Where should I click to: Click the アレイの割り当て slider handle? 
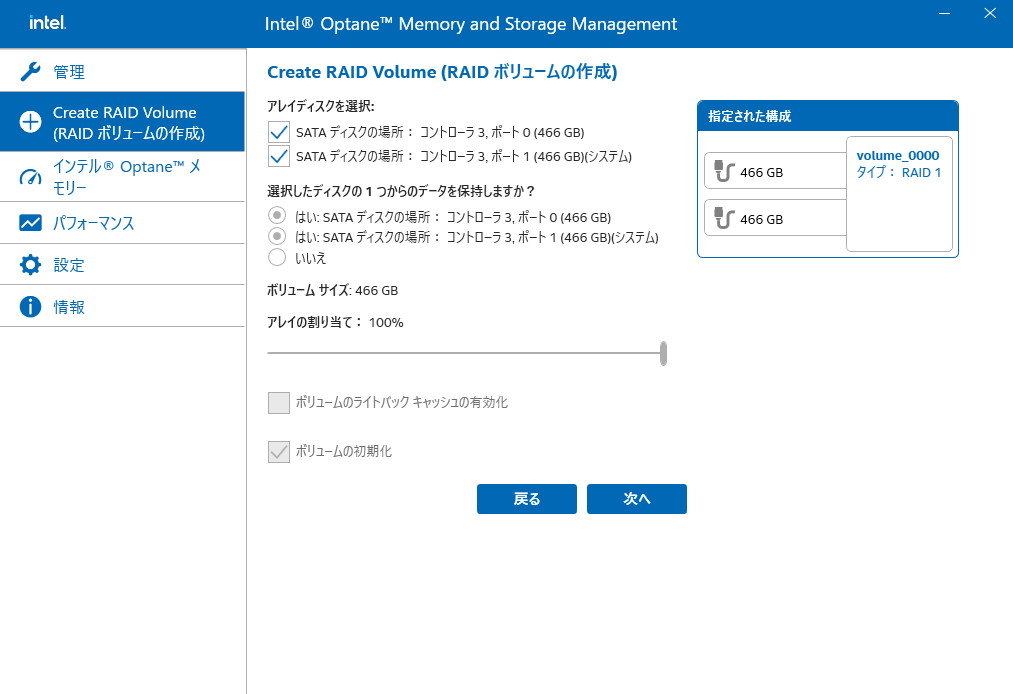pyautogui.click(x=663, y=353)
